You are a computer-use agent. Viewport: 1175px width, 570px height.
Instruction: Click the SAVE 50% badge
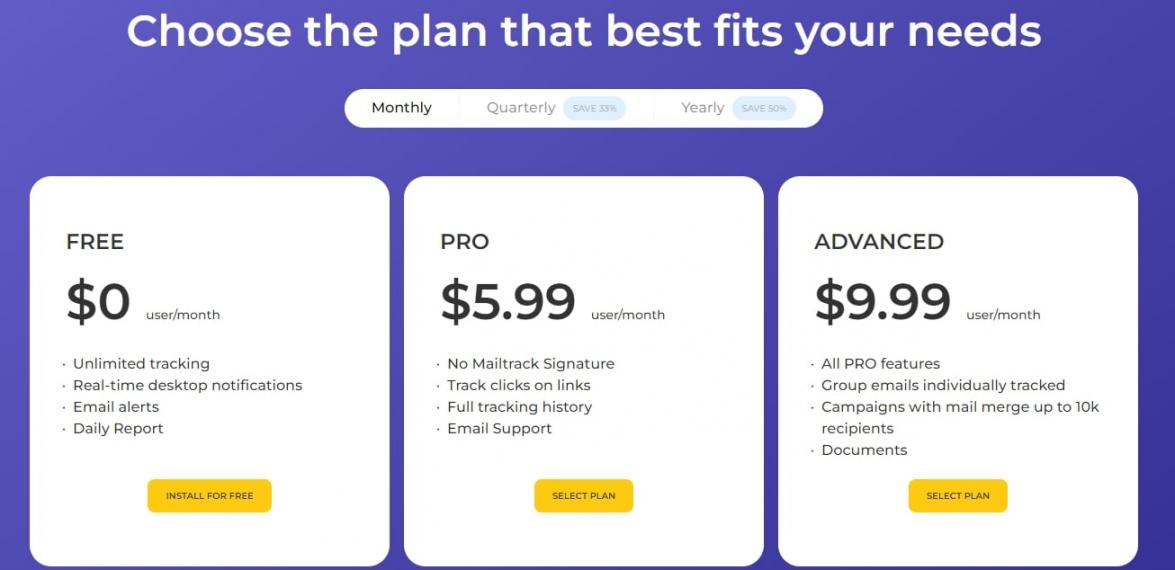[x=764, y=108]
